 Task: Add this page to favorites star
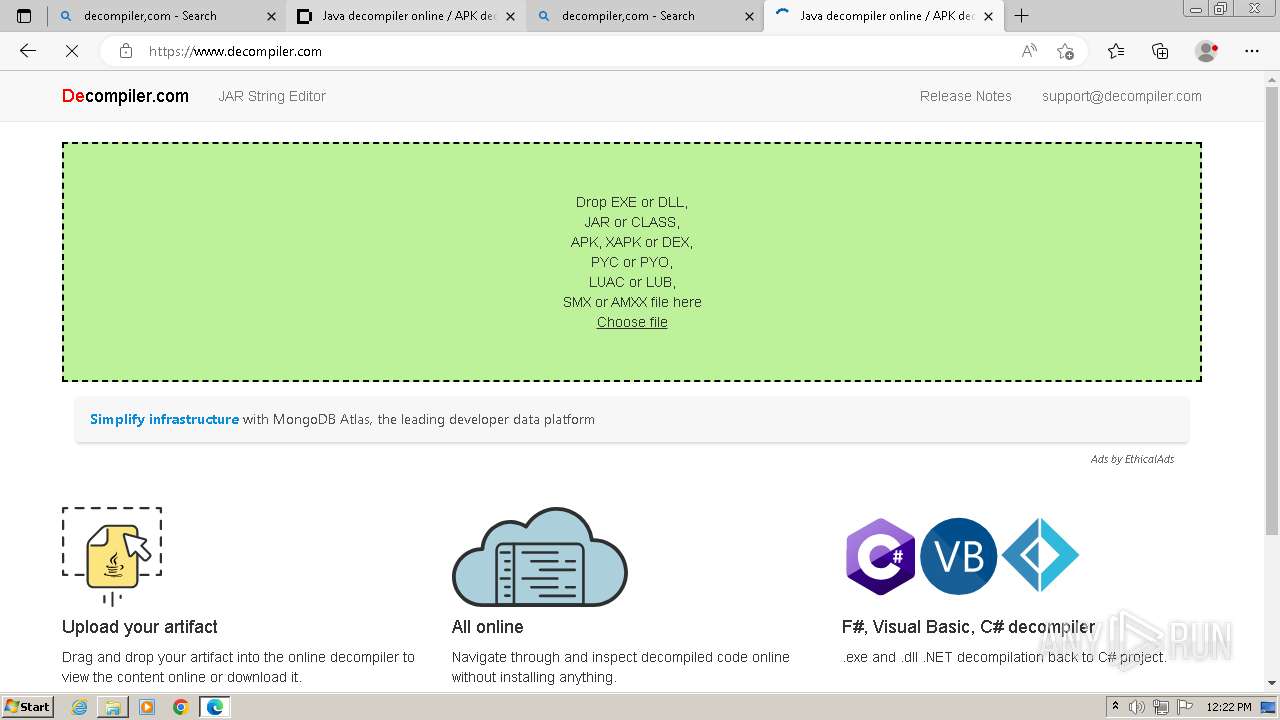[1065, 51]
